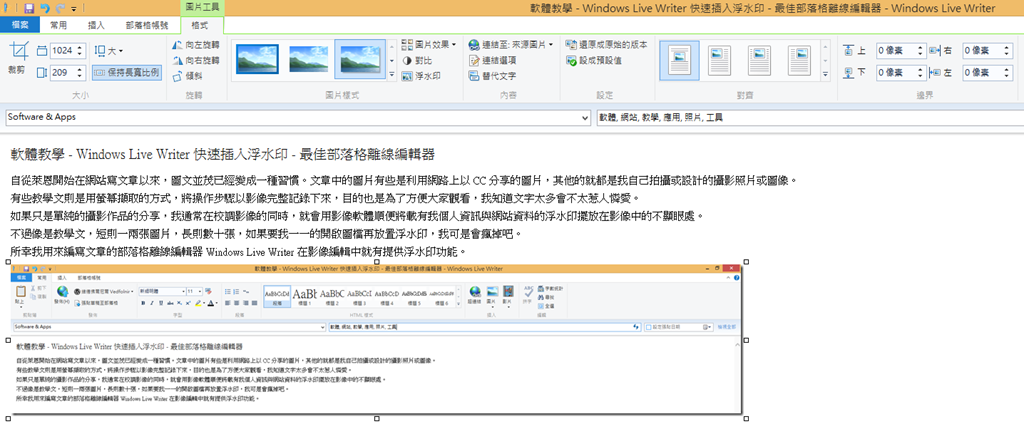Switch to the 插入 Insert tab

[x=97, y=25]
